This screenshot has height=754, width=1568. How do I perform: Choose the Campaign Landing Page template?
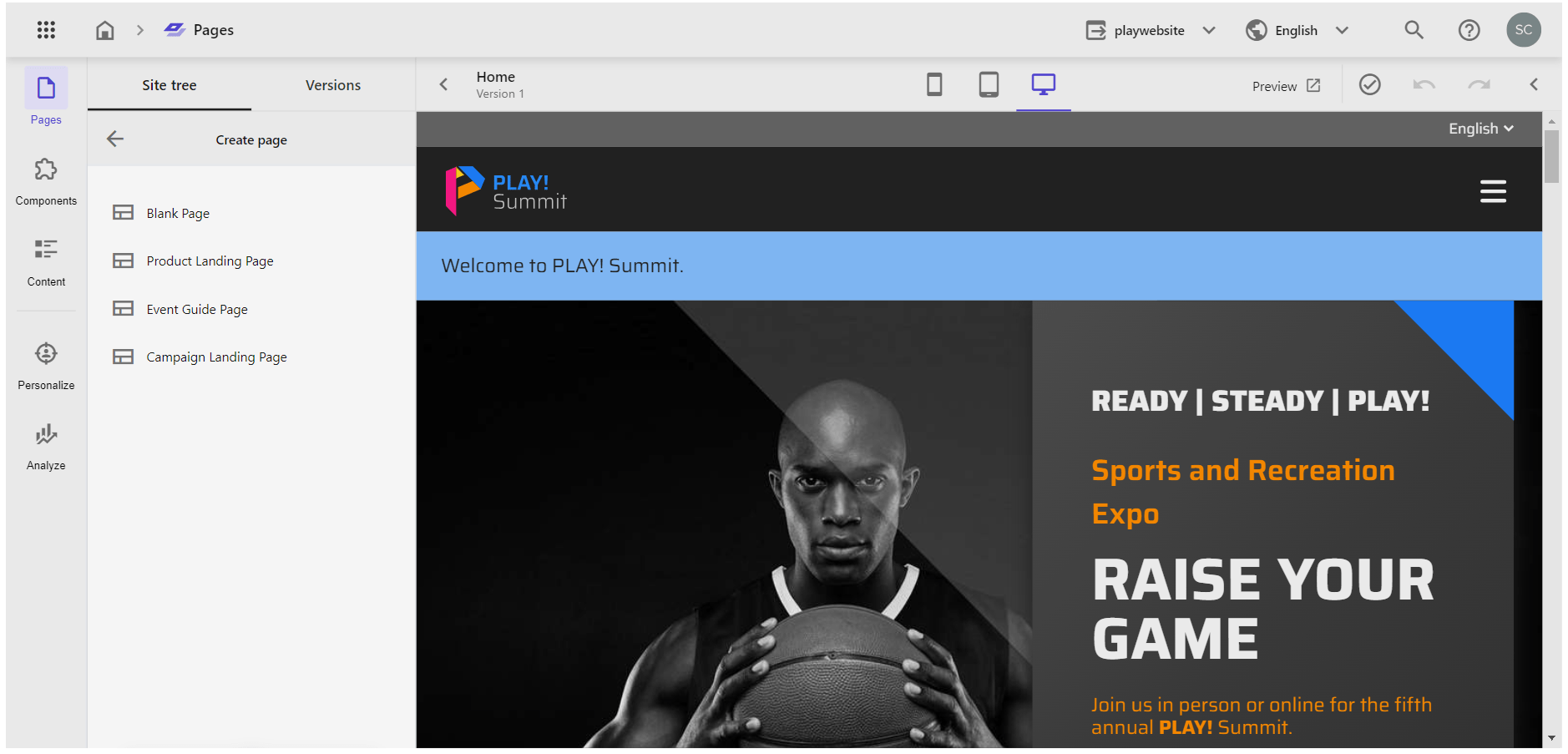point(216,357)
